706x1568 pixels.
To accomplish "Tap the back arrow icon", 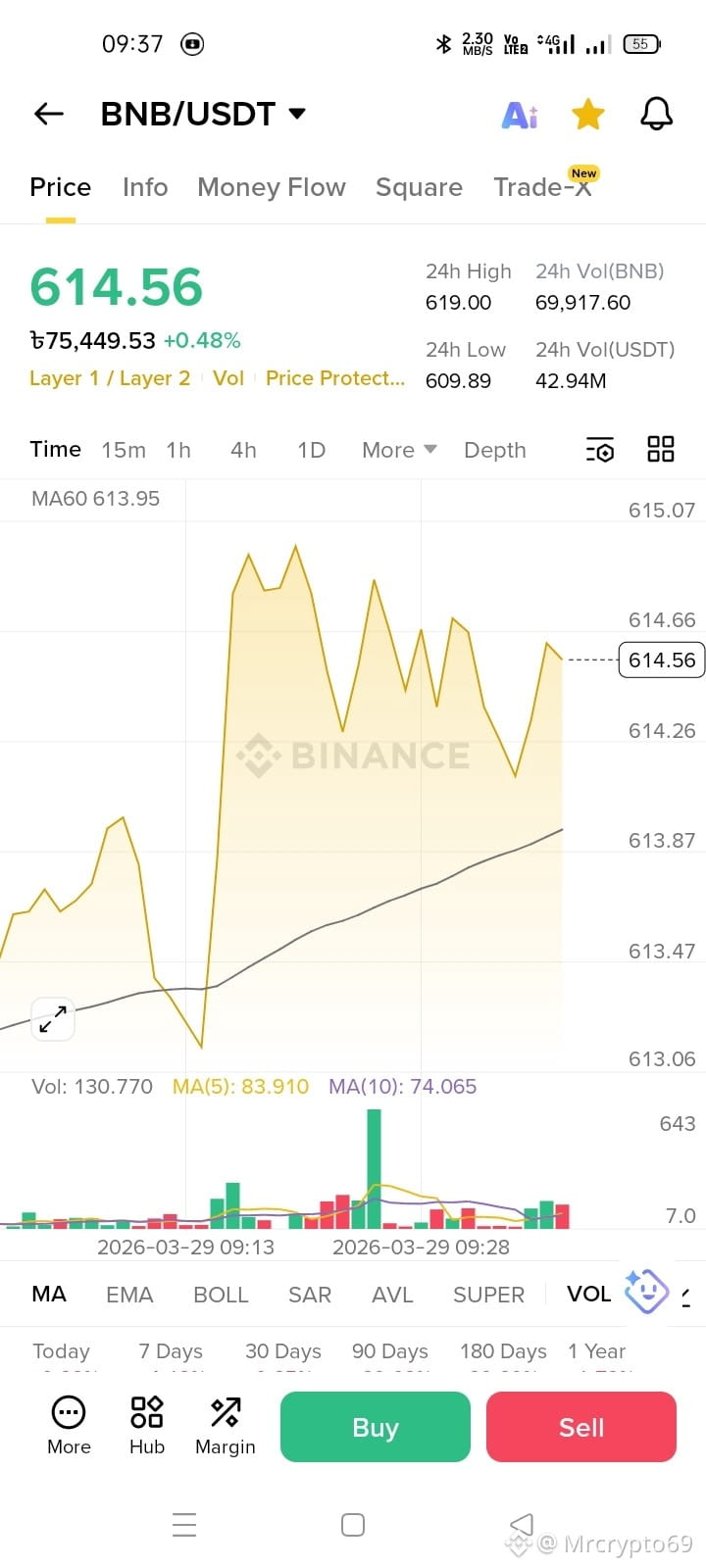I will click(48, 114).
